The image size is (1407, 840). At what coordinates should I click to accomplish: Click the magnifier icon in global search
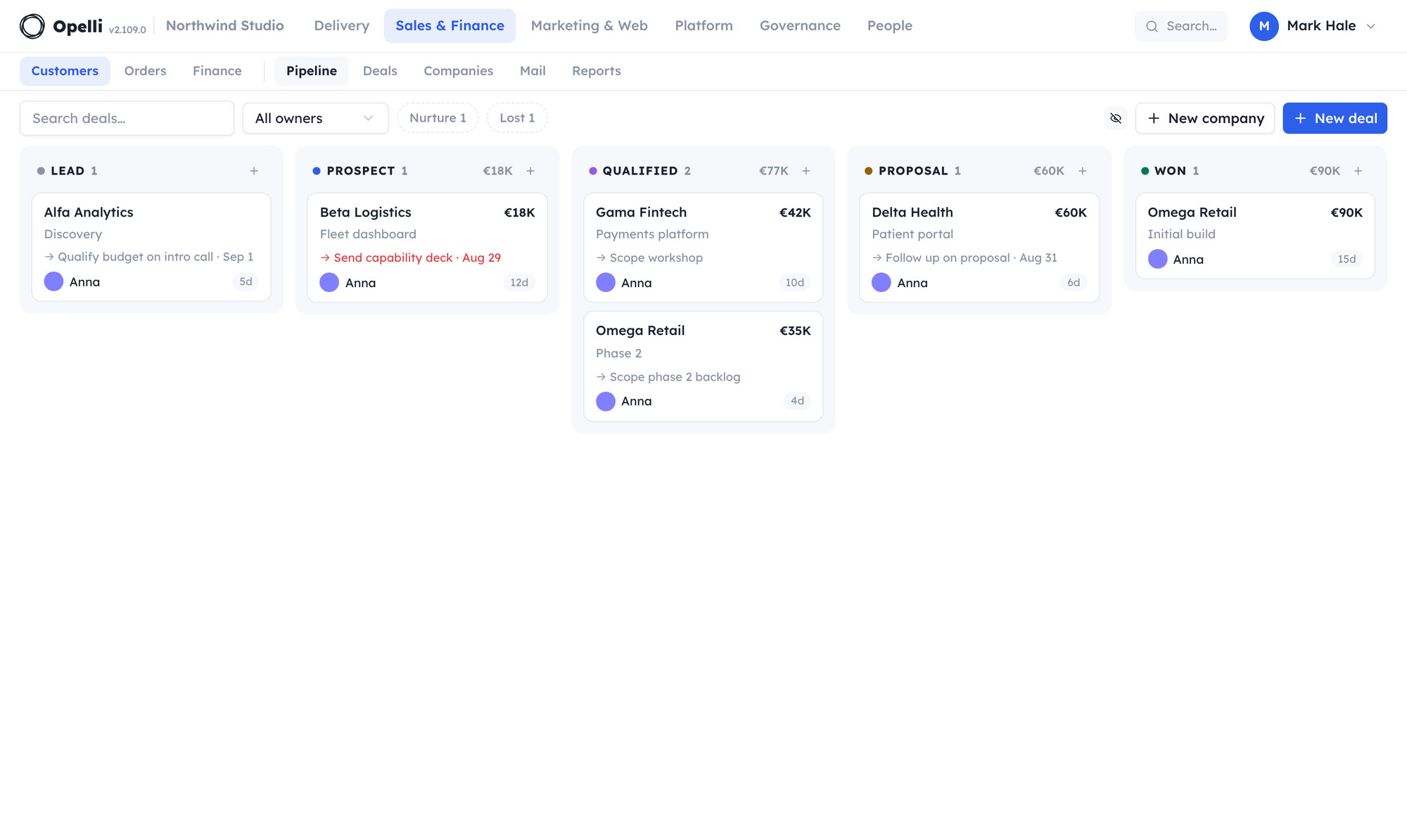click(x=1152, y=26)
